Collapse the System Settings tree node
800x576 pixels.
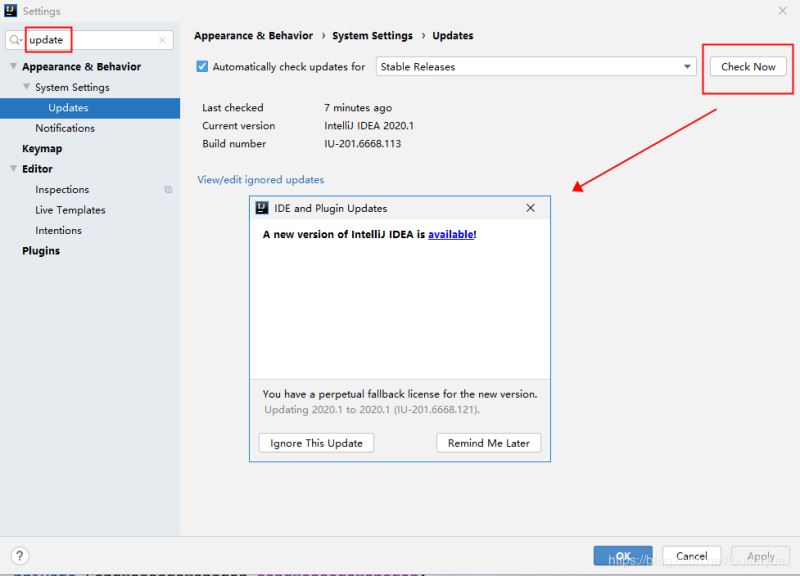[x=27, y=87]
